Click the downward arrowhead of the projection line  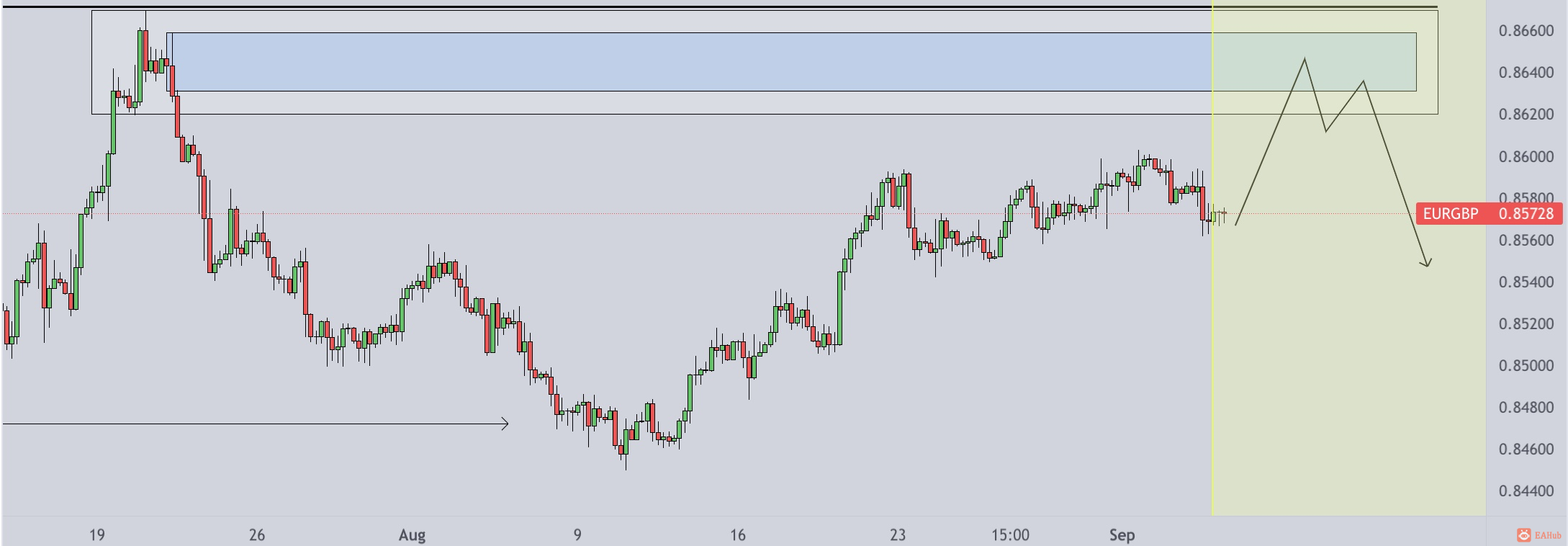point(1427,264)
